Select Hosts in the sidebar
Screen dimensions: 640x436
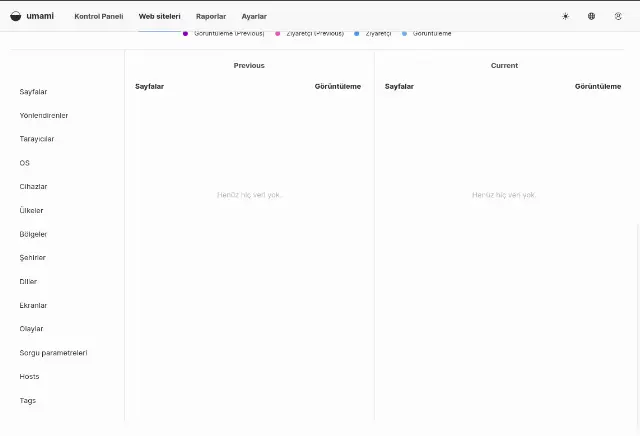coord(29,376)
